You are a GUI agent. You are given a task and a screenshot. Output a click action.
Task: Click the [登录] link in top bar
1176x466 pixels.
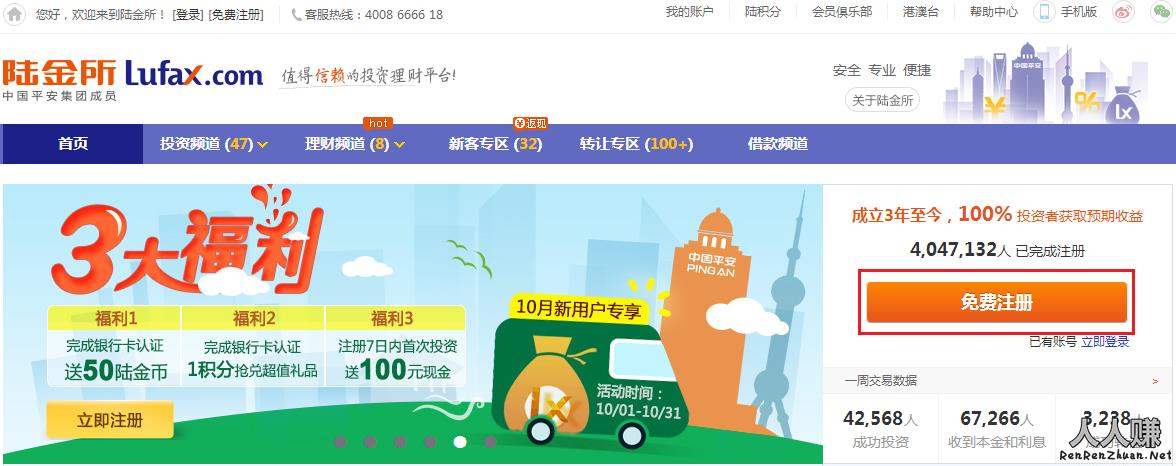[188, 14]
